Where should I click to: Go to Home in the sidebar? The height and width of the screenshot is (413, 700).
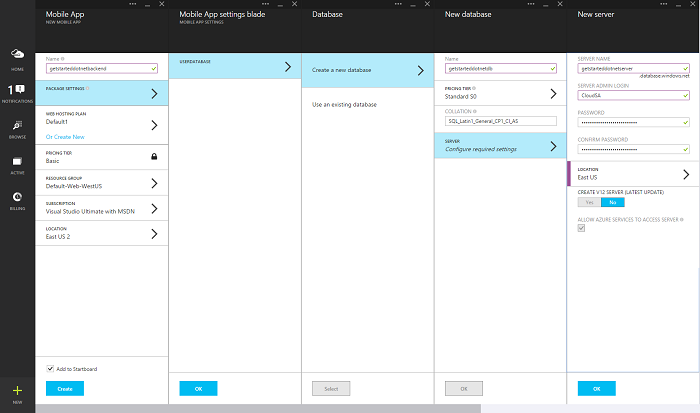(17, 59)
